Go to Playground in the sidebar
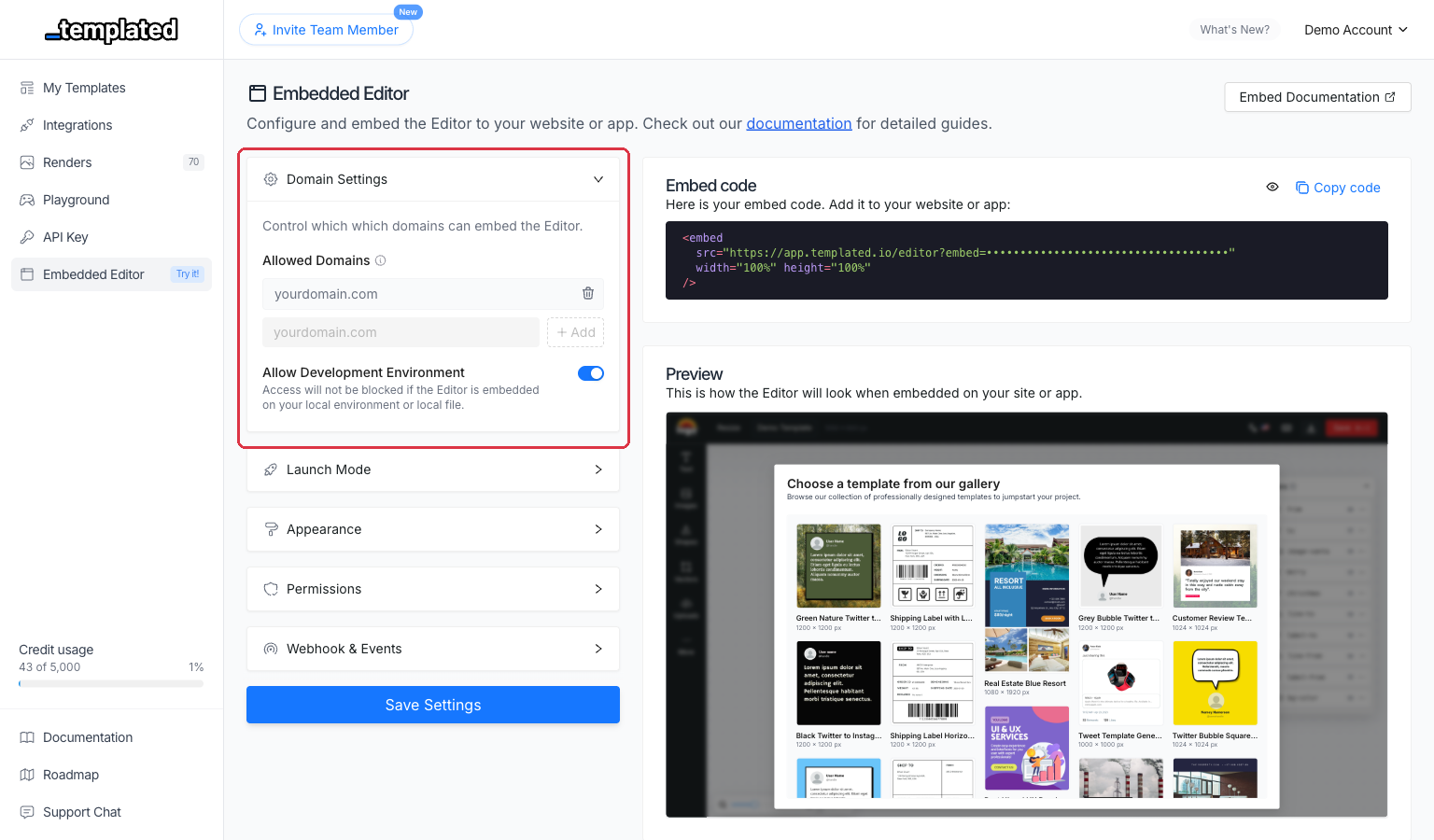This screenshot has width=1434, height=840. (x=77, y=200)
